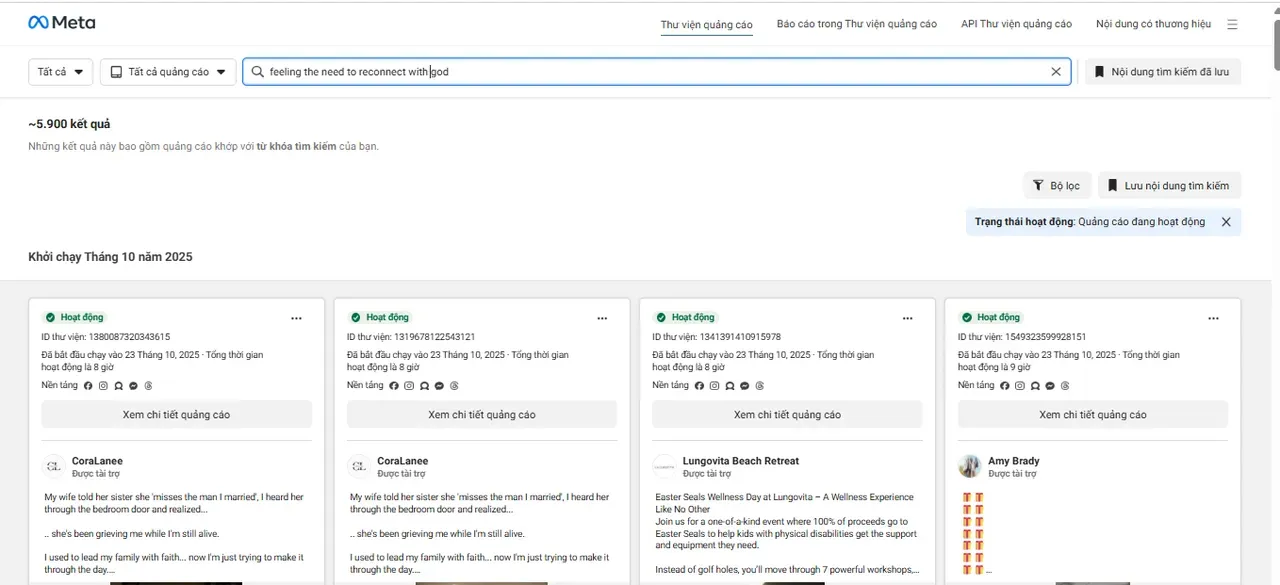Screen dimensions: 1280x585
Task: Expand the 'Tất cả quảng cáo' category dropdown
Action: (168, 72)
